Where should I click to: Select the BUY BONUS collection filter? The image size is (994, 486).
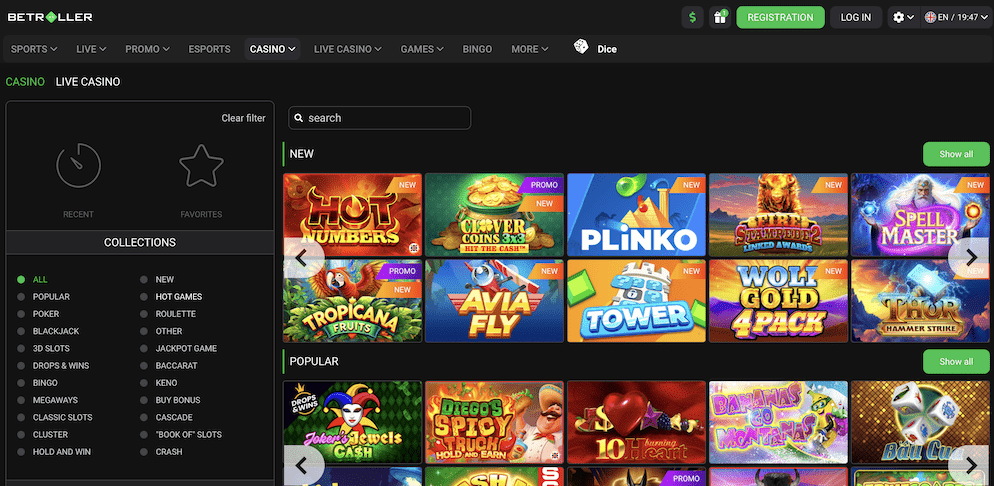click(171, 400)
